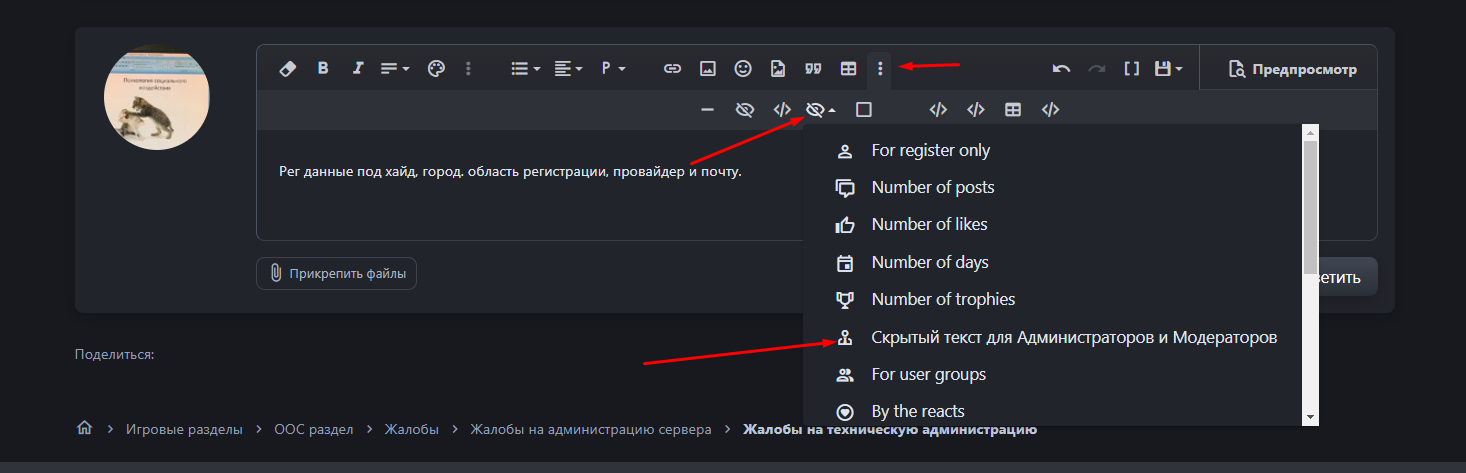
Task: Click the 'Предпросмотр' preview button
Action: click(1292, 69)
